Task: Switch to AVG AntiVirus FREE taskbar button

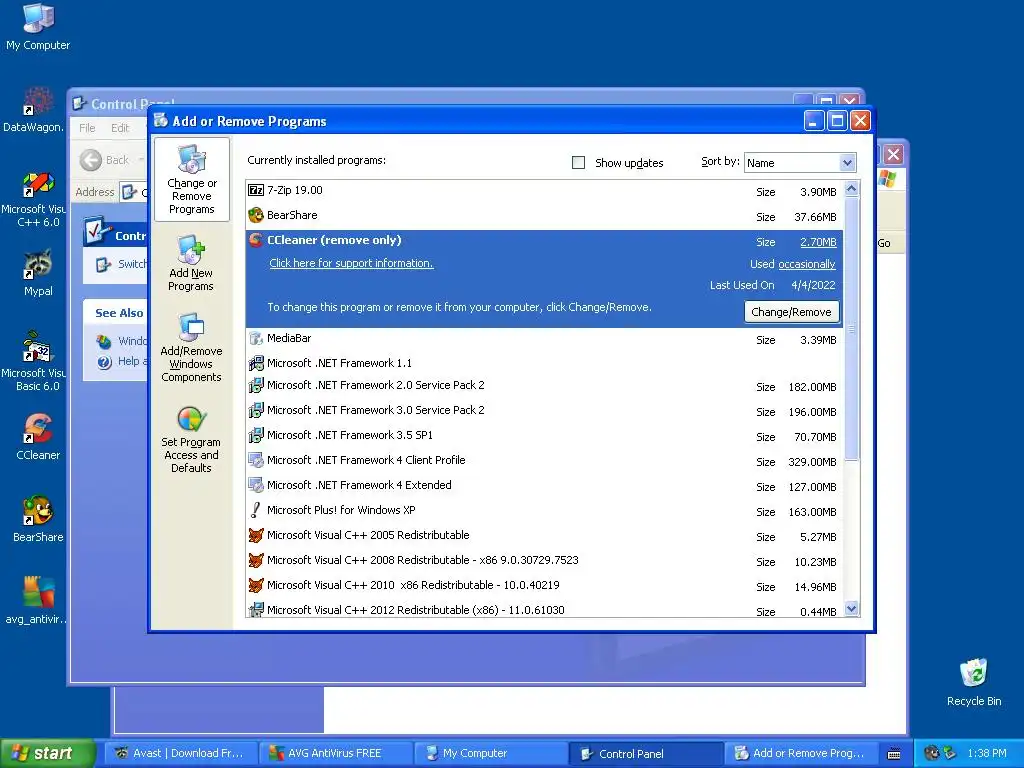Action: click(x=334, y=754)
